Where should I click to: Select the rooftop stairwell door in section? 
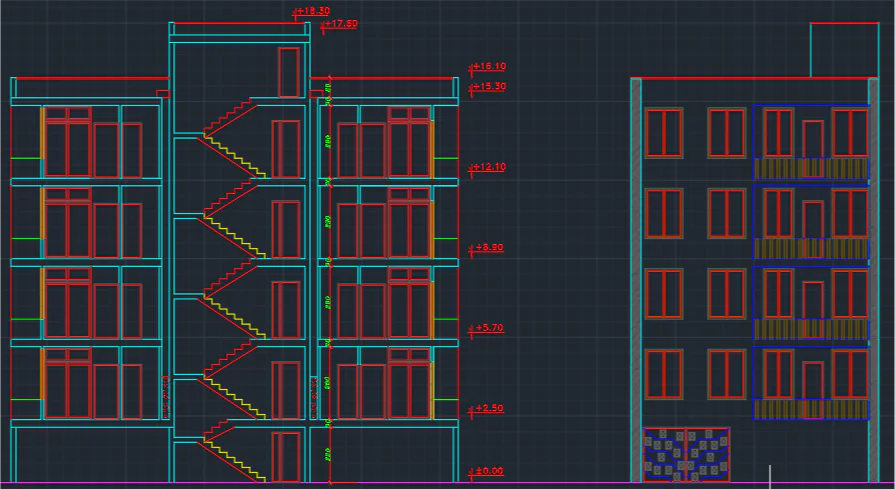coord(288,72)
